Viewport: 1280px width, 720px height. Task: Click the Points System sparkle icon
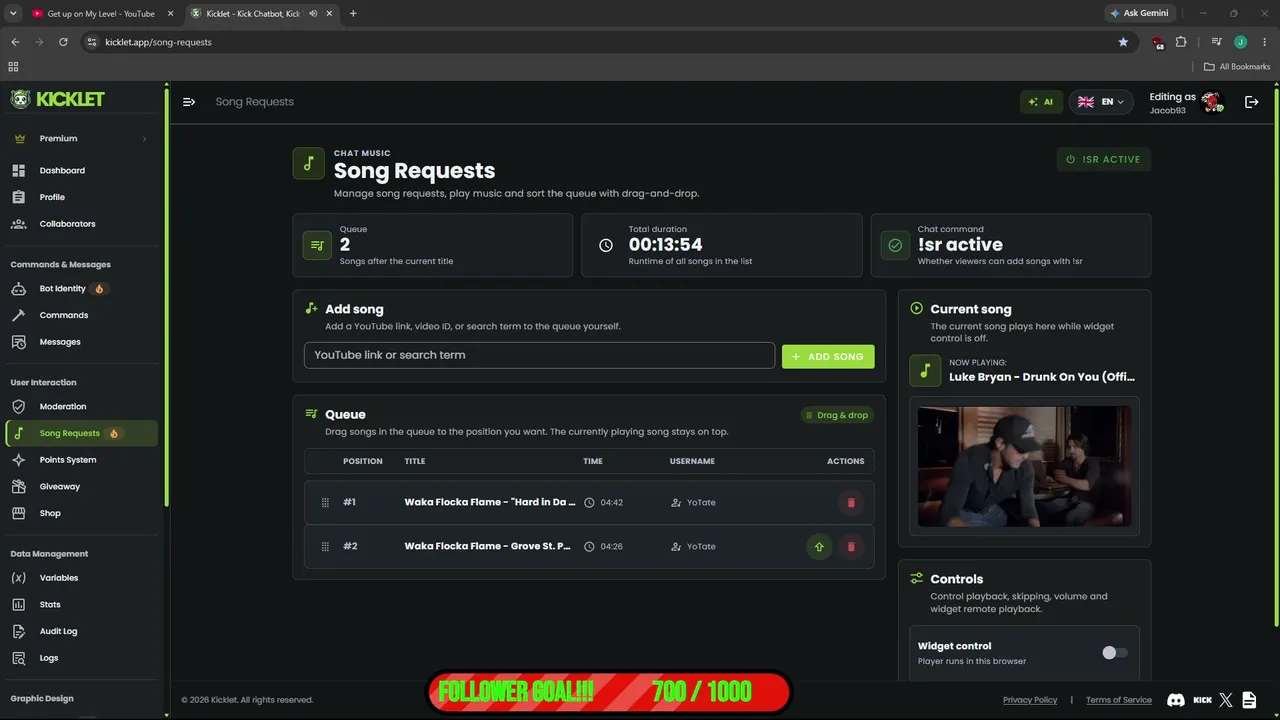tap(18, 460)
